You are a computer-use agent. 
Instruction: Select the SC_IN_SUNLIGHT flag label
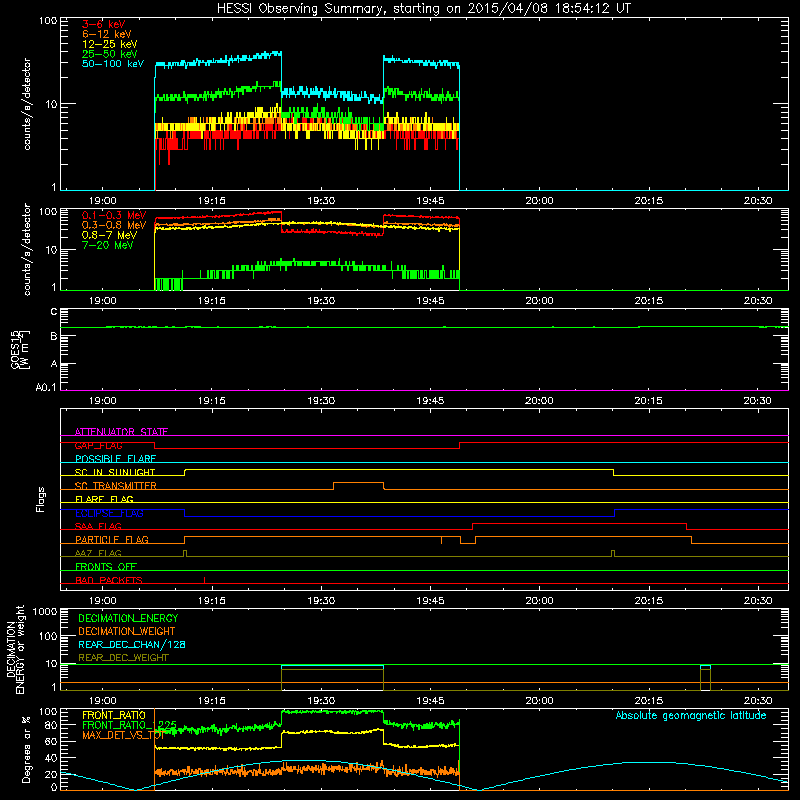click(115, 472)
